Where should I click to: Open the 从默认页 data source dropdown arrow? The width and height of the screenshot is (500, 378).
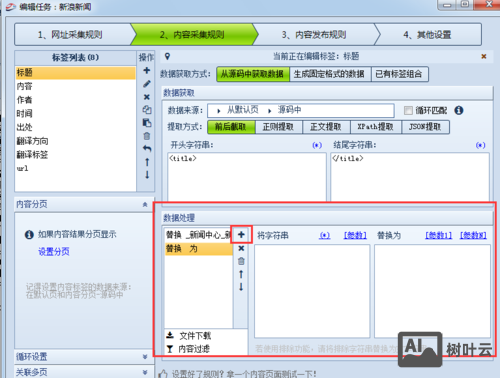pyautogui.click(x=219, y=111)
